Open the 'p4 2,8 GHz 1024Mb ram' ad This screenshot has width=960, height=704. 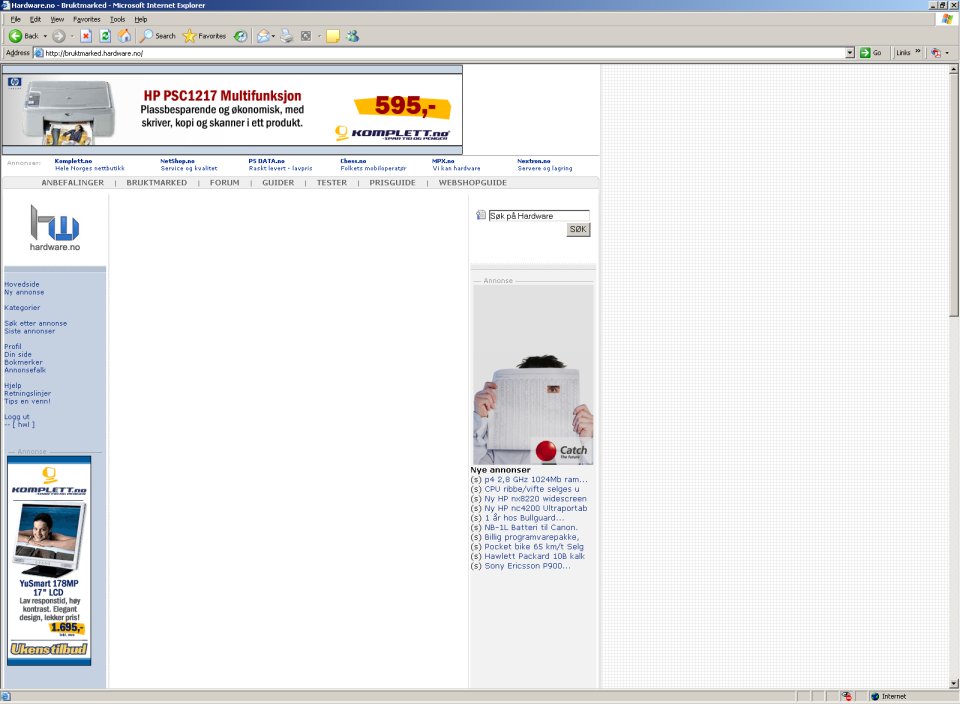point(536,479)
